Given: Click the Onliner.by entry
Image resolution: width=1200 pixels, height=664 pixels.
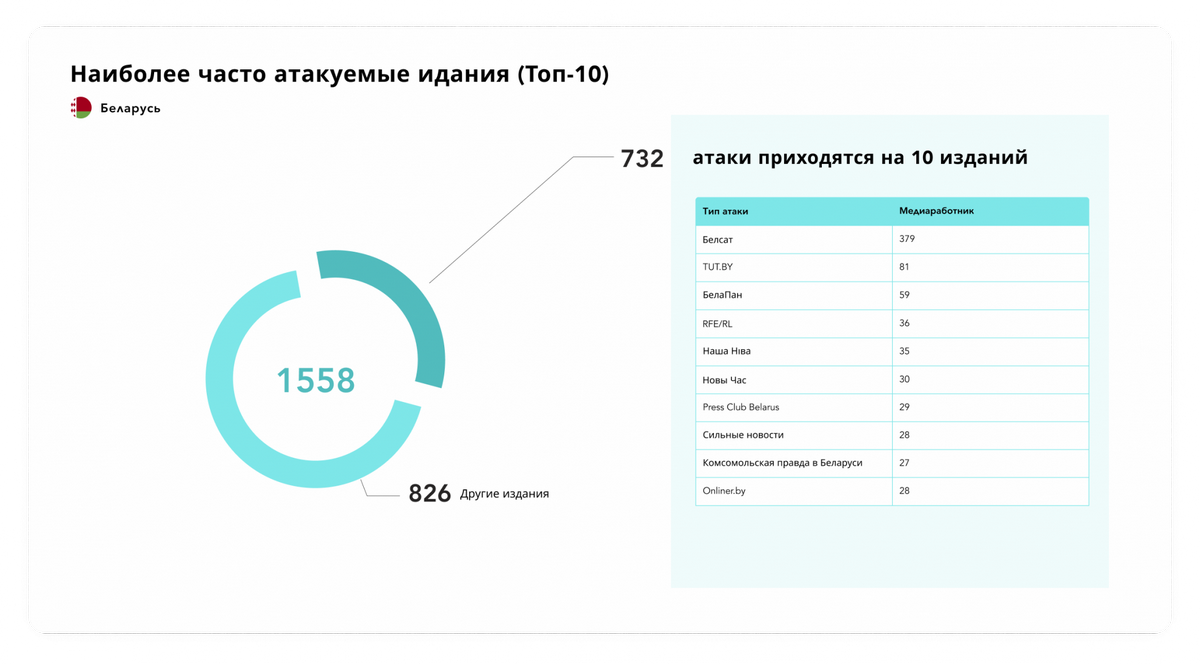Looking at the screenshot, I should [x=725, y=491].
